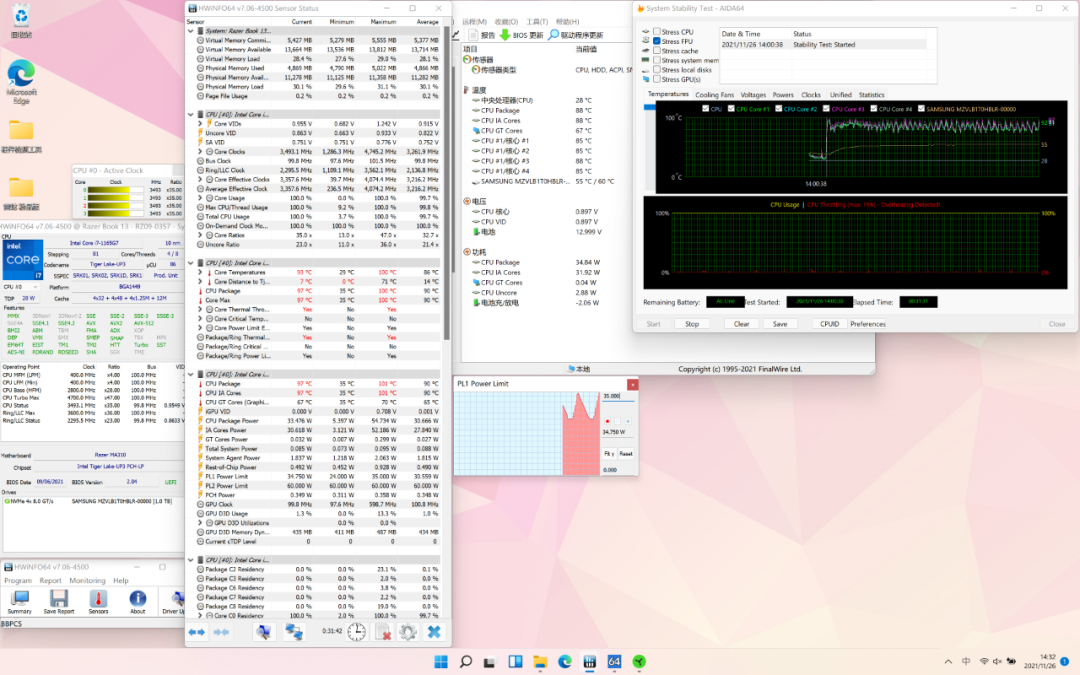The width and height of the screenshot is (1080, 675).
Task: Expand the Core VIDs sensor row
Action: [200, 124]
